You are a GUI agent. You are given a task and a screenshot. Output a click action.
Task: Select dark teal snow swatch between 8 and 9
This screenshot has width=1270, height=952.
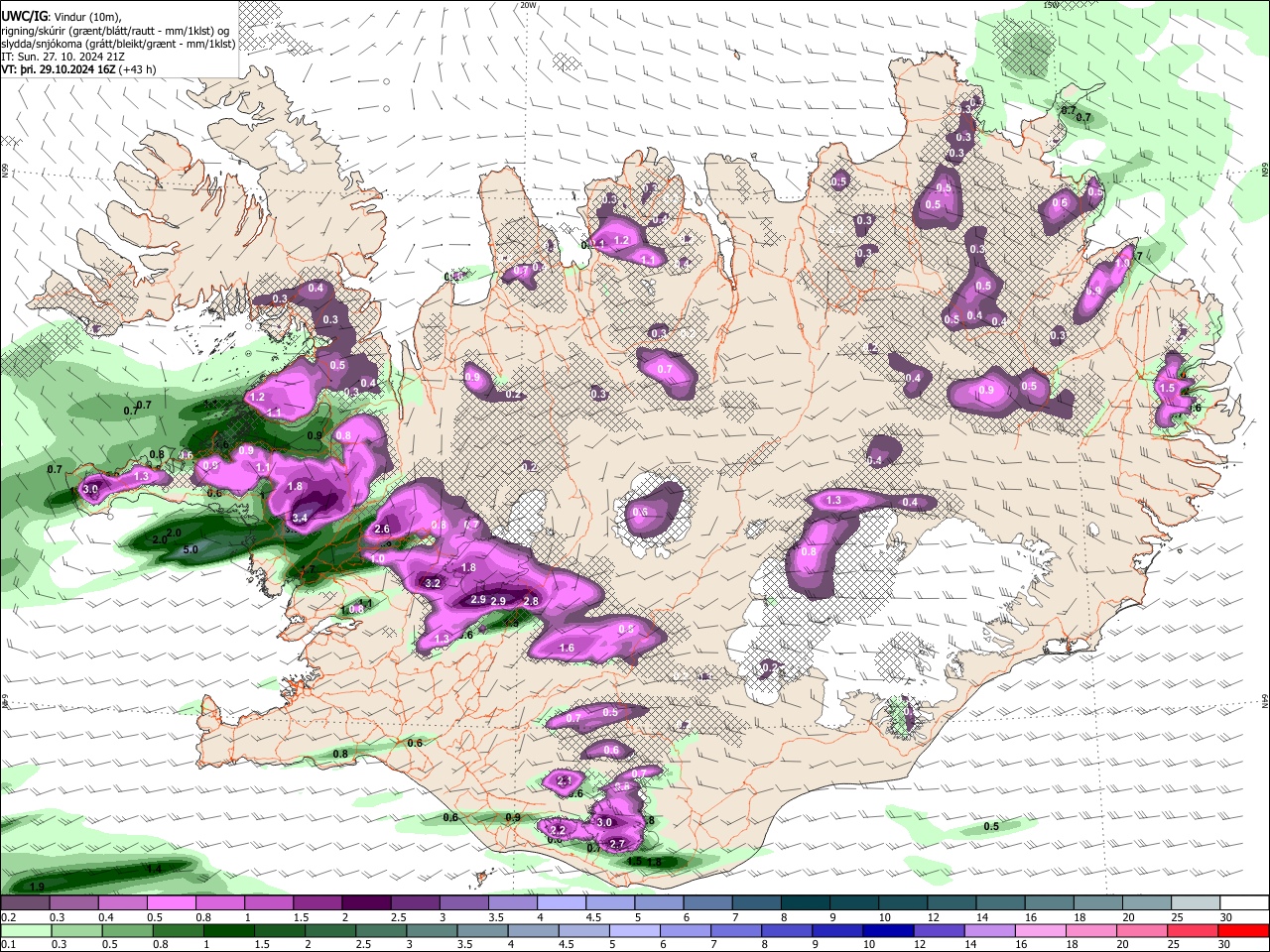[806, 903]
